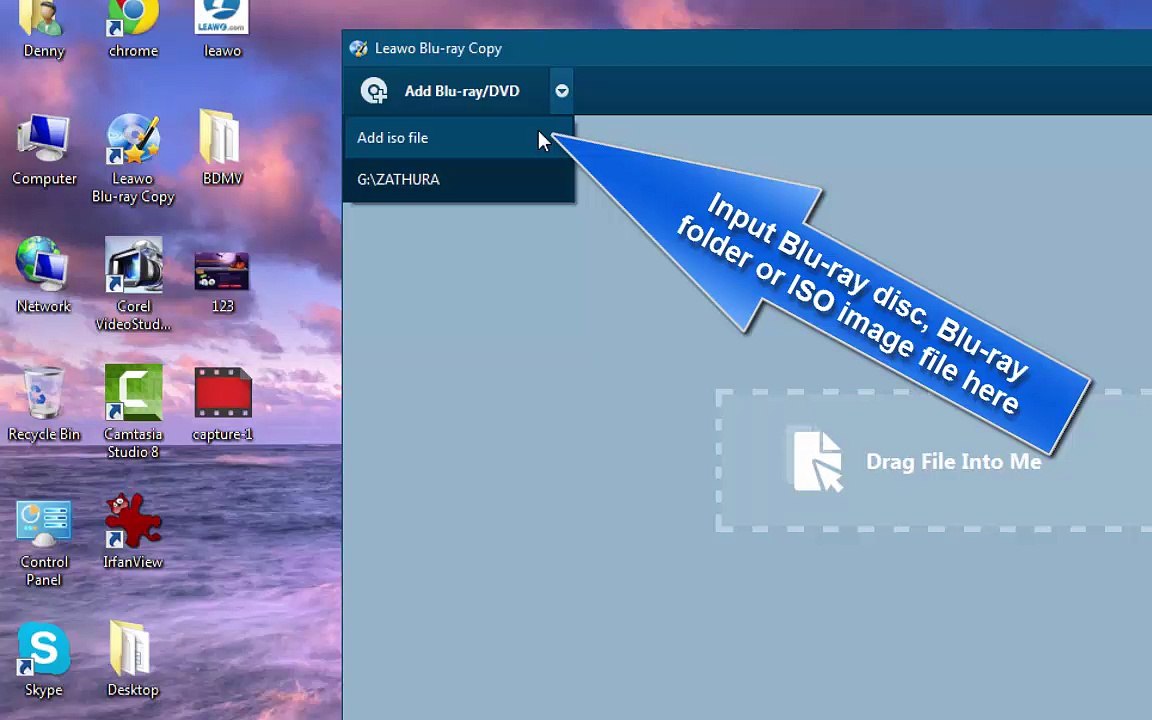Click the file icon in drop zone

tap(816, 459)
